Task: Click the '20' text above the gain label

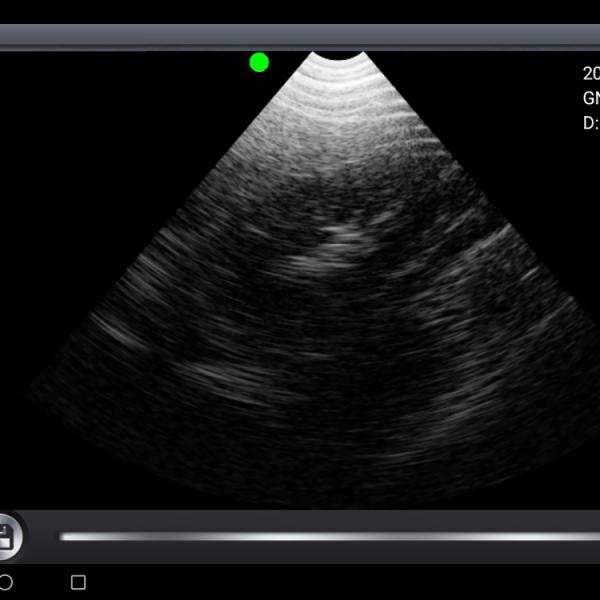Action: [590, 73]
